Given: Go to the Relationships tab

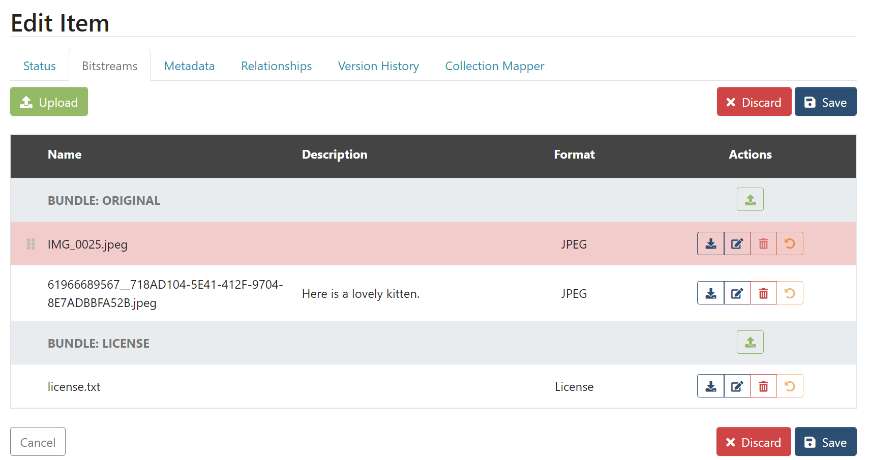Looking at the screenshot, I should [x=276, y=66].
